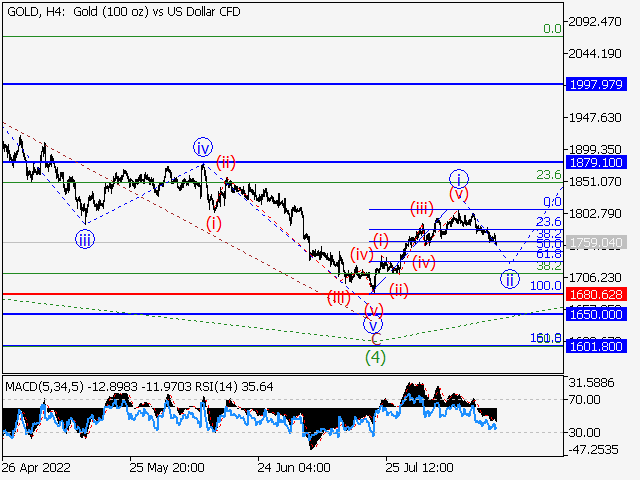Click the 2092.470 price axis label
640x480 pixels.
595,22
